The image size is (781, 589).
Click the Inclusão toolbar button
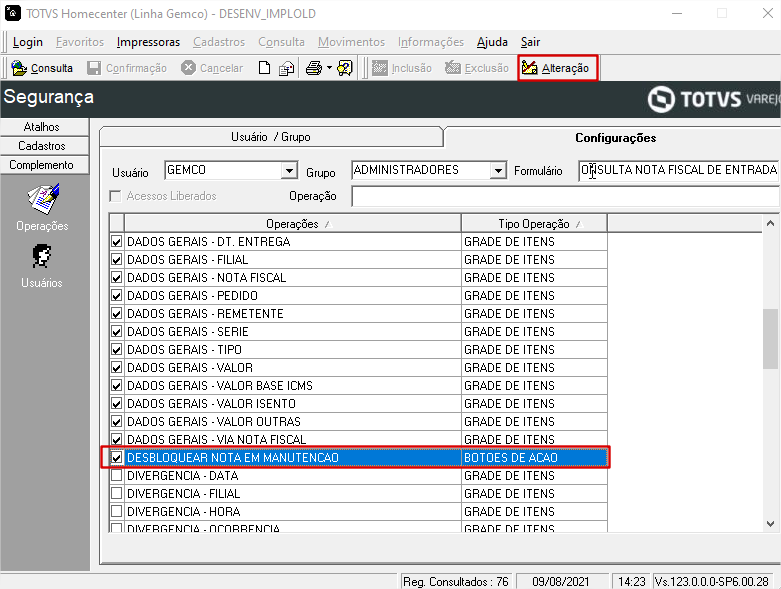402,68
